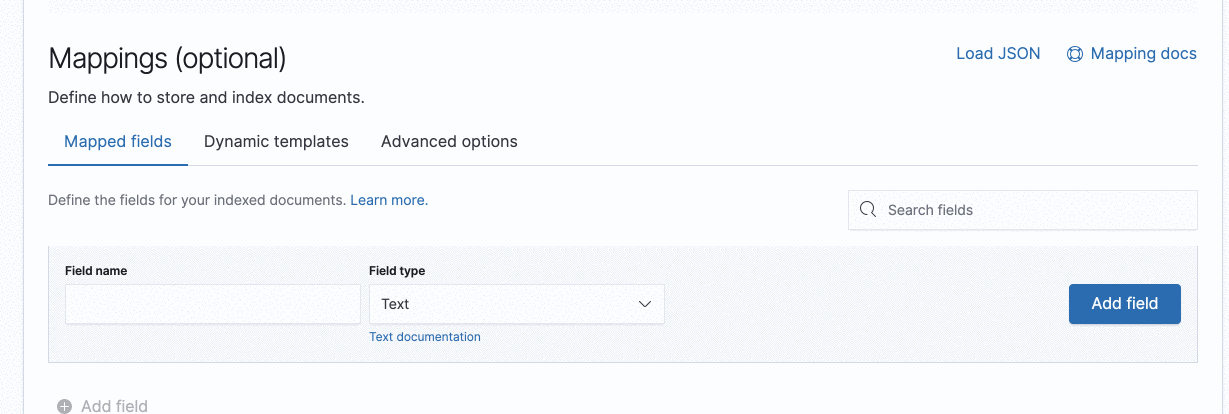Click the Field type chevron arrow
The image size is (1229, 414).
645,304
